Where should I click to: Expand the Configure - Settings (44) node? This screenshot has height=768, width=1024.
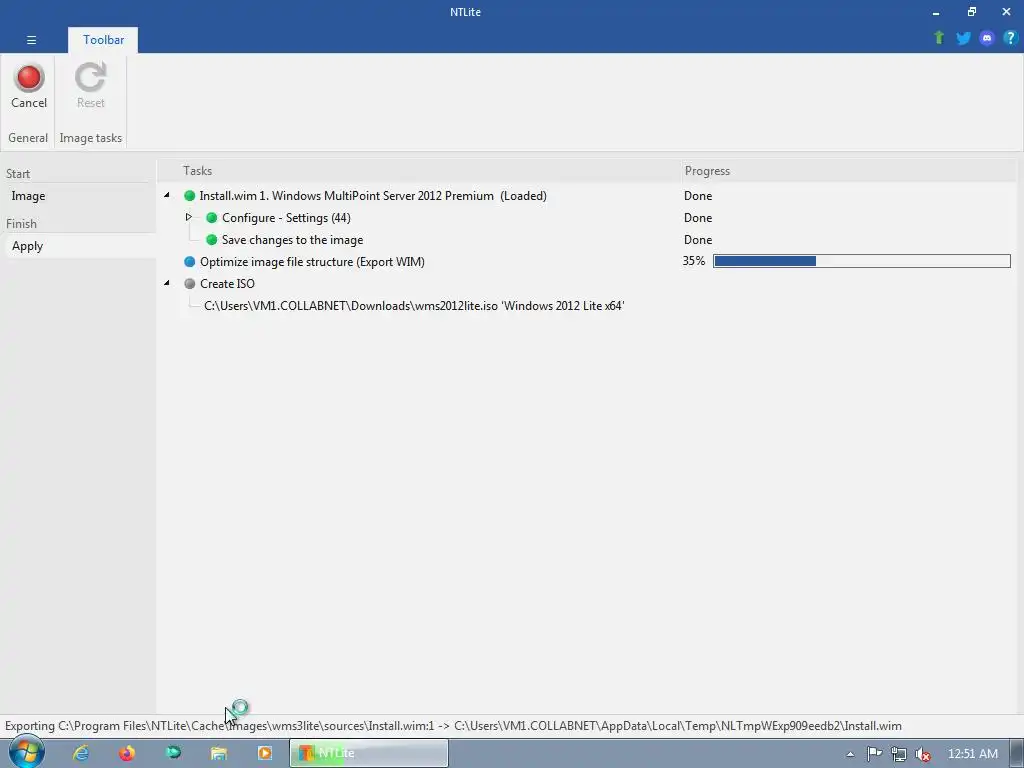coord(189,217)
